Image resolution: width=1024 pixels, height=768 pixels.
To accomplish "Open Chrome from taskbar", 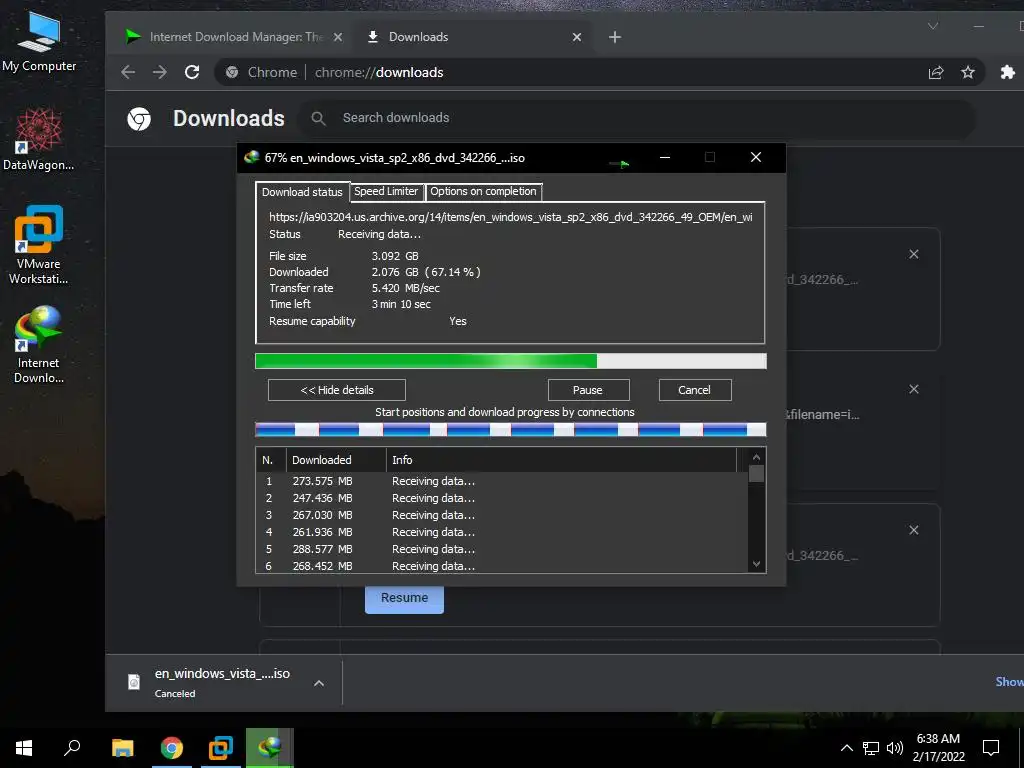I will click(172, 748).
